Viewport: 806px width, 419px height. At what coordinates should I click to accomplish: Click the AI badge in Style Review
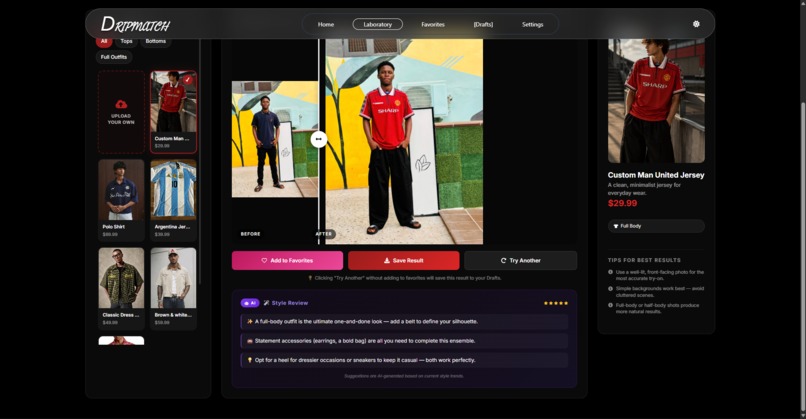click(x=250, y=303)
